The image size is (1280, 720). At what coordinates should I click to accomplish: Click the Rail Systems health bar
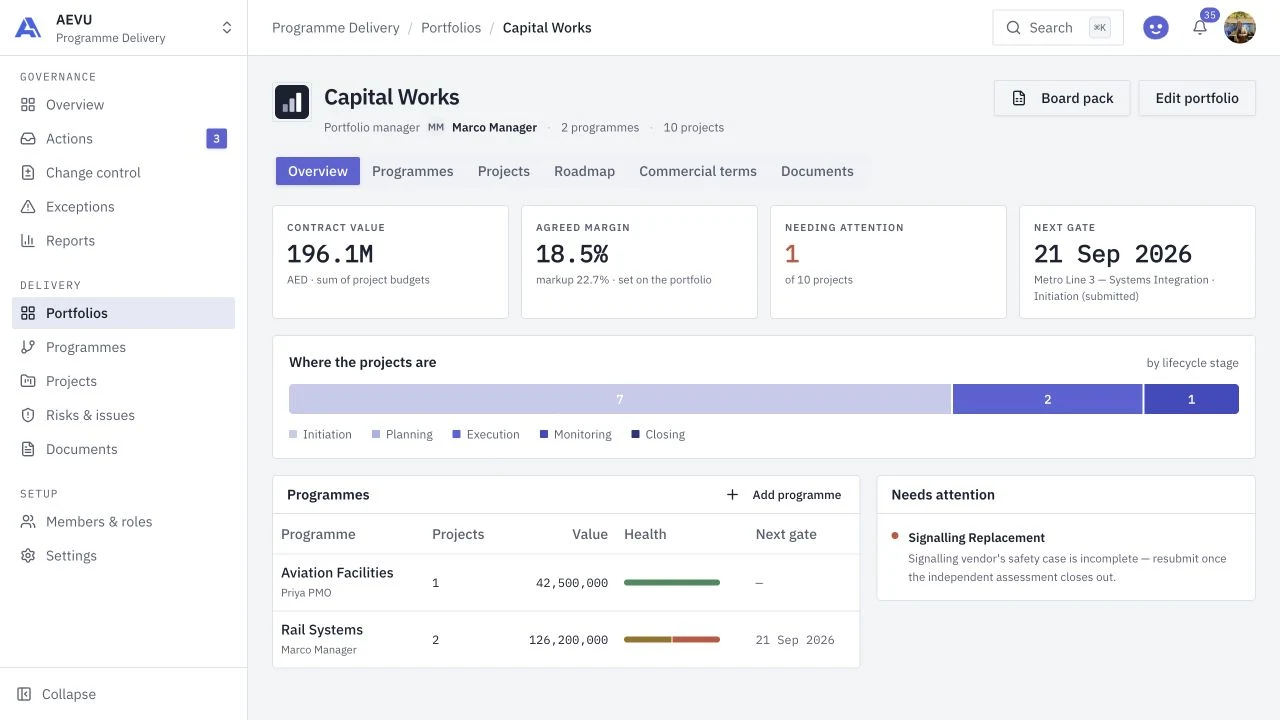tap(672, 640)
